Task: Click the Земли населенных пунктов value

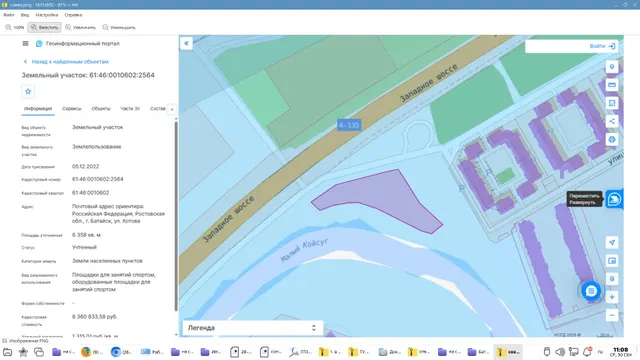Action: click(107, 261)
